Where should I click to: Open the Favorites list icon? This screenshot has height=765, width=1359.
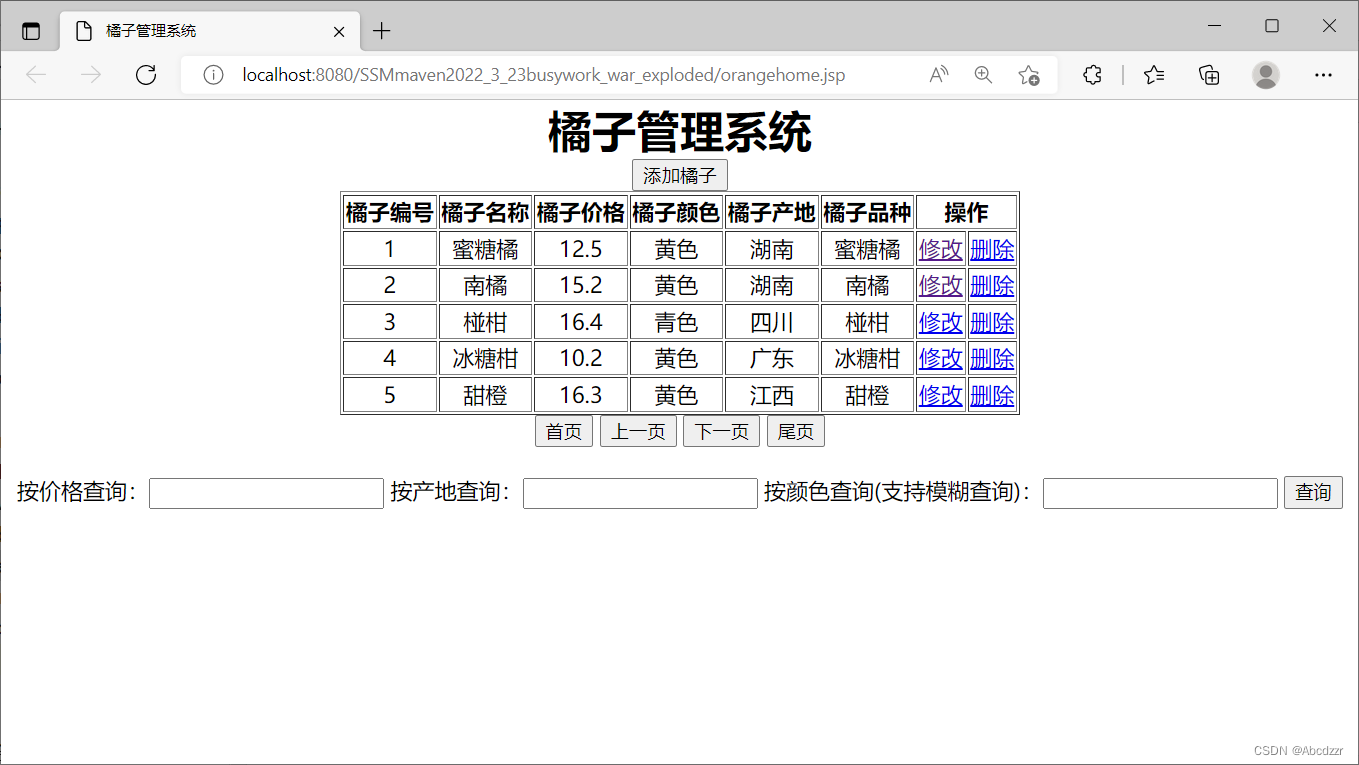[x=1154, y=75]
